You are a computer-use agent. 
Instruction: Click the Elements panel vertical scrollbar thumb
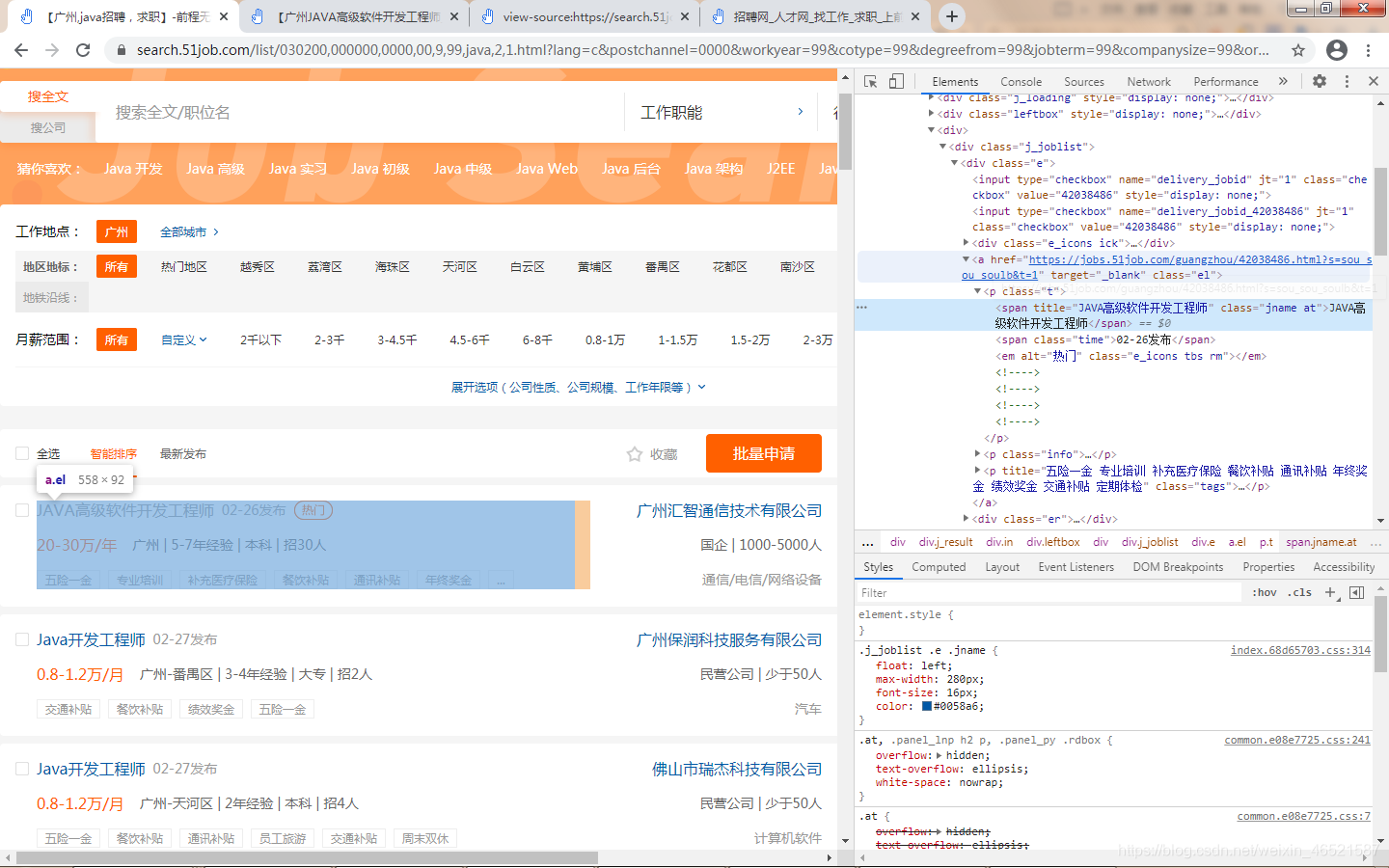pos(1380,212)
